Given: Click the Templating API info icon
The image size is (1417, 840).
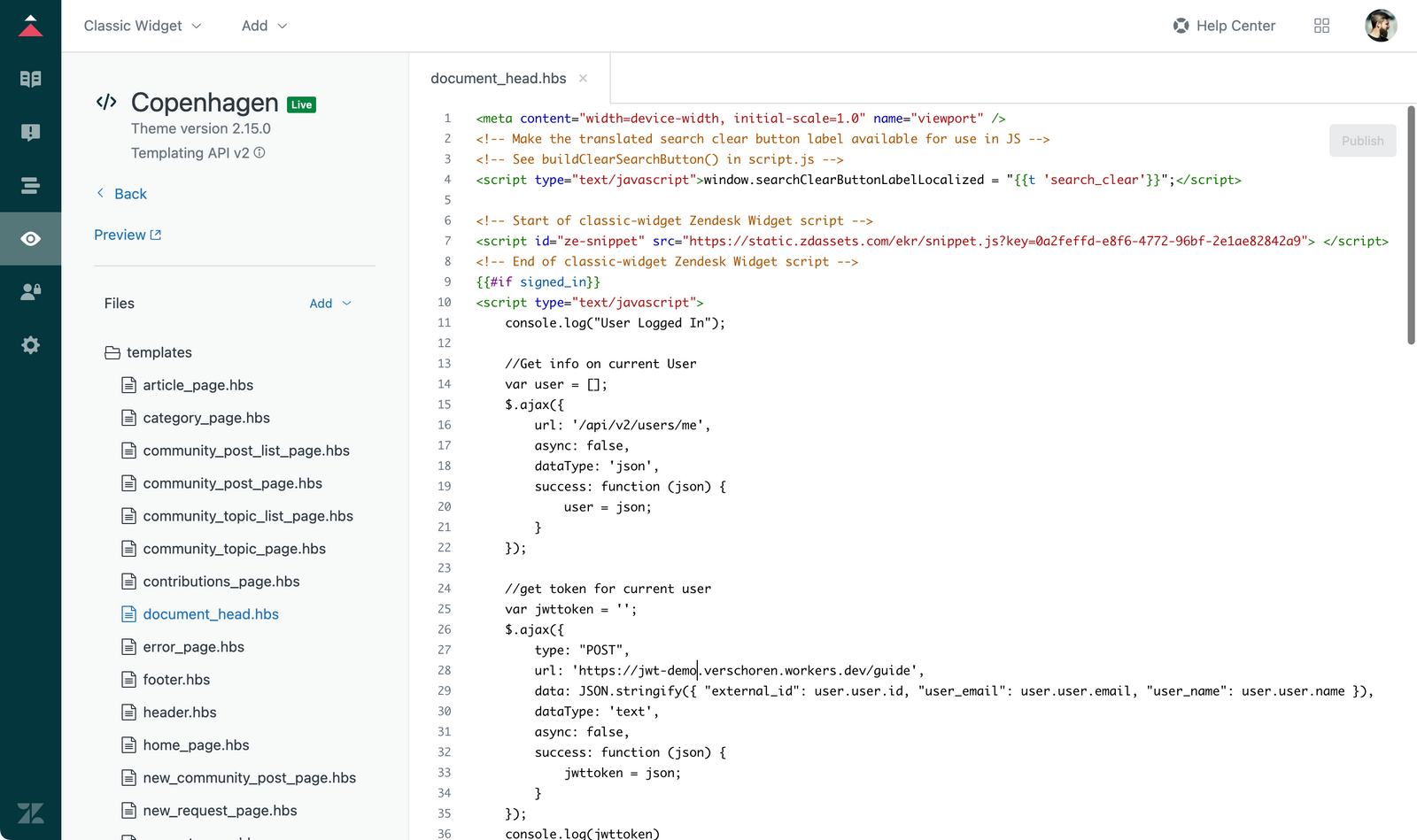Looking at the screenshot, I should pos(259,152).
